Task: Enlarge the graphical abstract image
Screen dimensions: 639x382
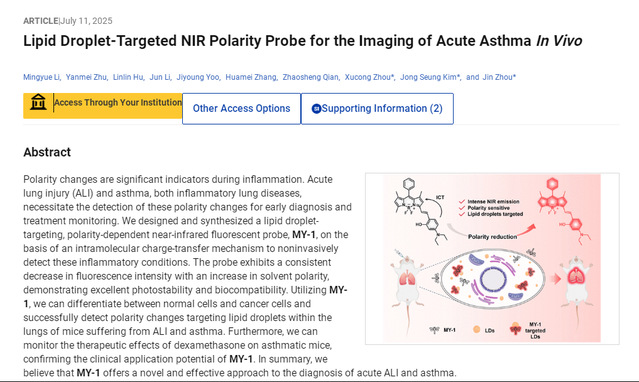Action: pos(492,258)
